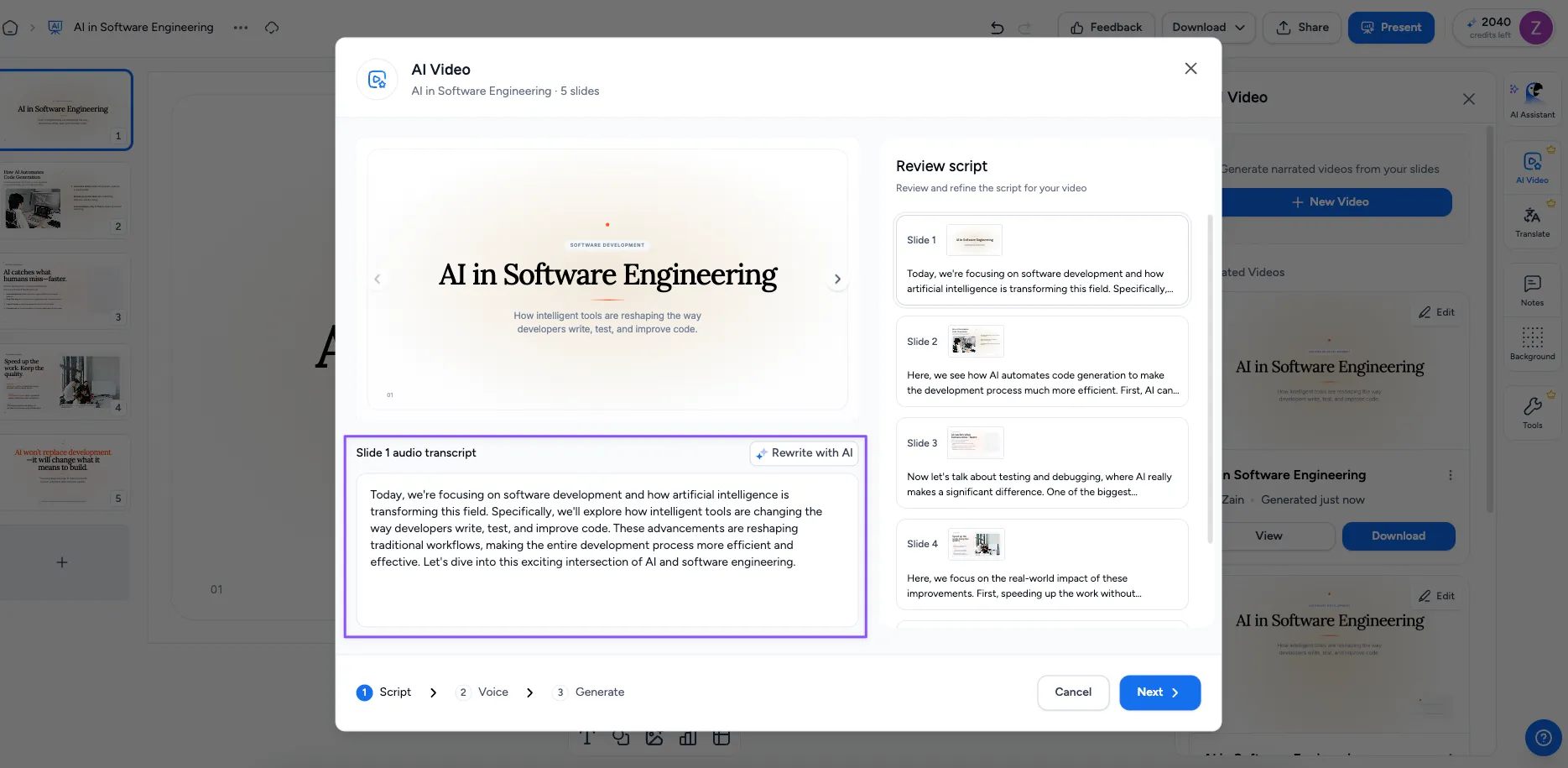Download the generated video
The width and height of the screenshot is (1568, 768).
[x=1399, y=536]
